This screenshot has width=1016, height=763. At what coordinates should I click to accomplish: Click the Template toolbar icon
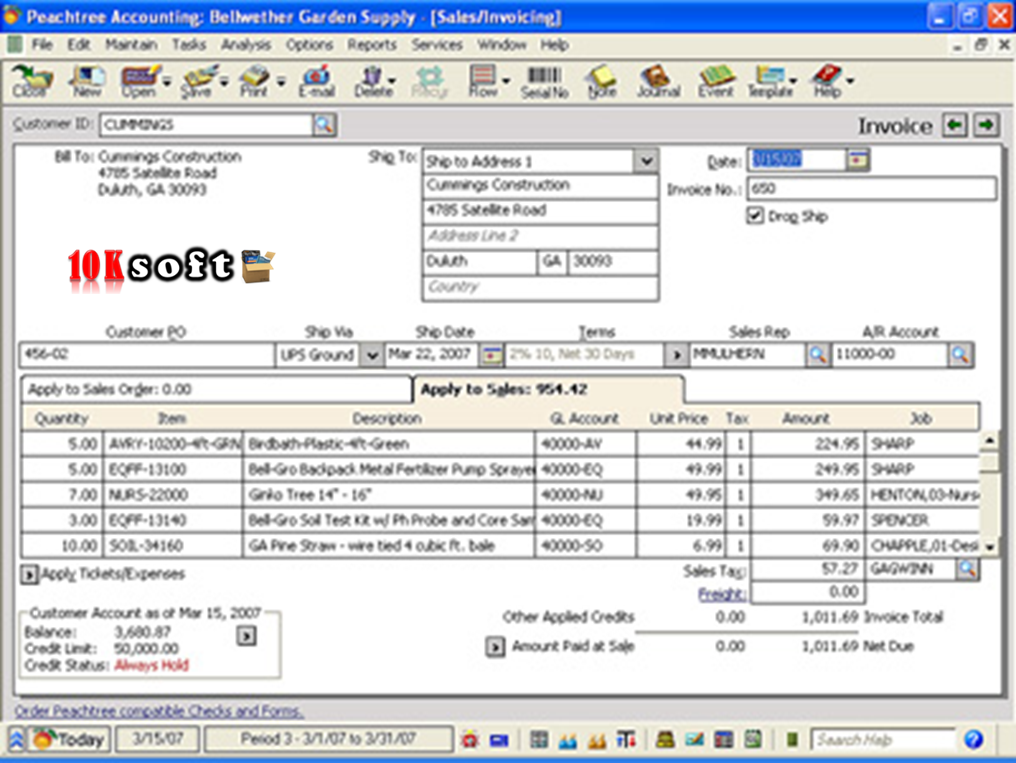(770, 82)
